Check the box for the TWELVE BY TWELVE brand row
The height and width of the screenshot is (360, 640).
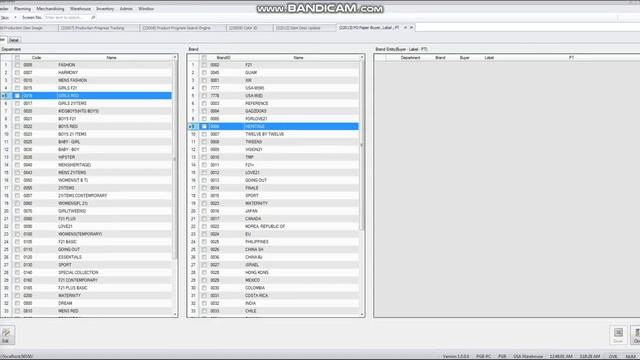(x=204, y=134)
